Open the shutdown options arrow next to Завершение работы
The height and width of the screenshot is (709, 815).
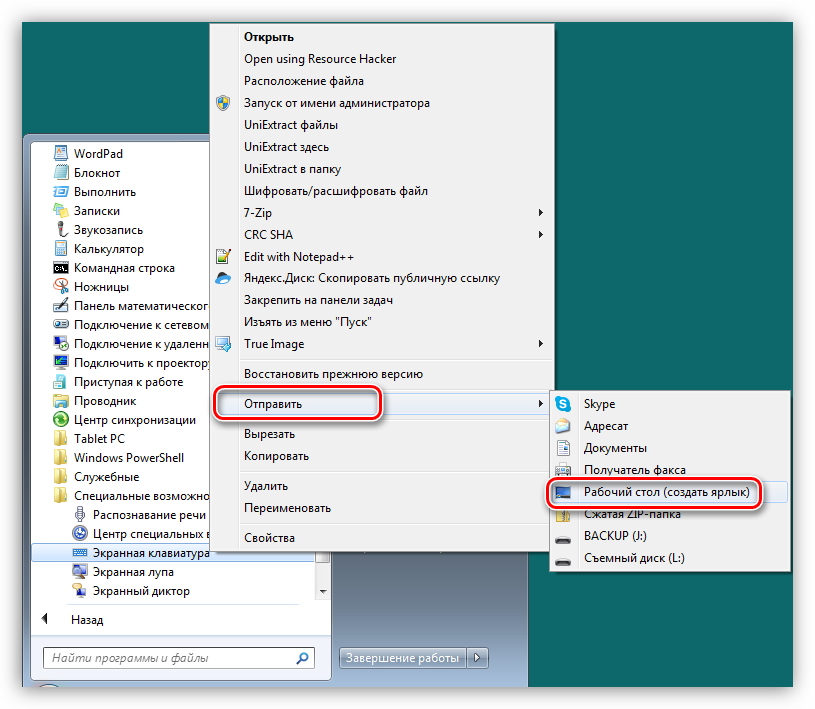[477, 658]
